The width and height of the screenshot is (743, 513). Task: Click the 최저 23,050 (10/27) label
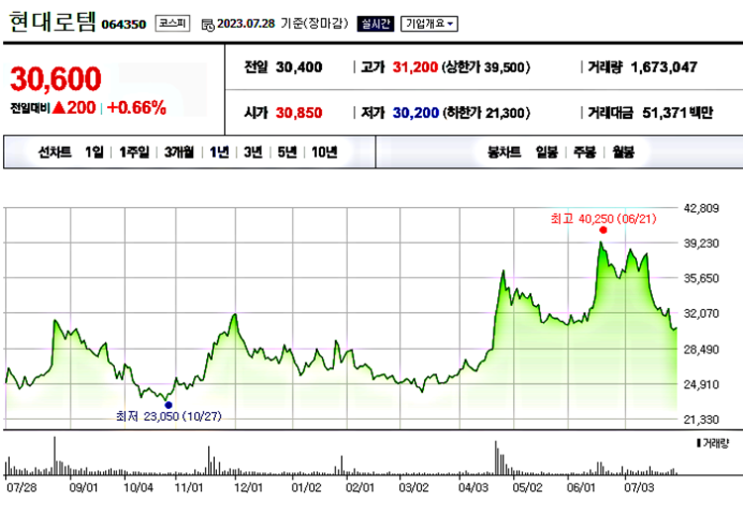pos(169,416)
